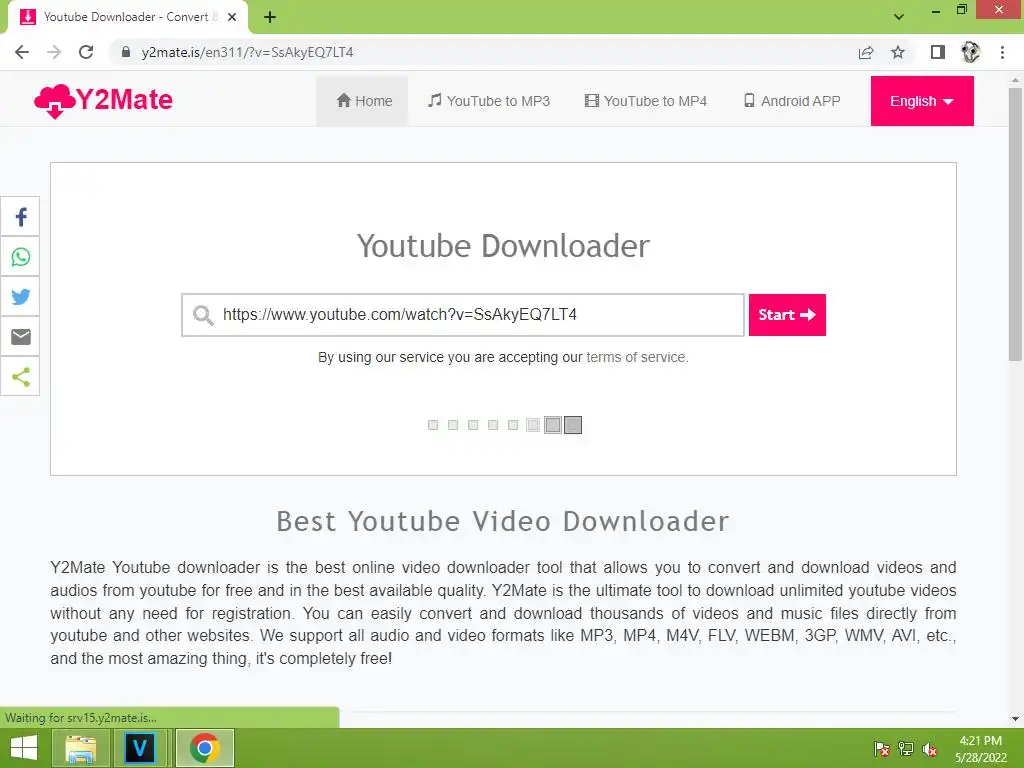Expand the English language dropdown

pos(922,101)
